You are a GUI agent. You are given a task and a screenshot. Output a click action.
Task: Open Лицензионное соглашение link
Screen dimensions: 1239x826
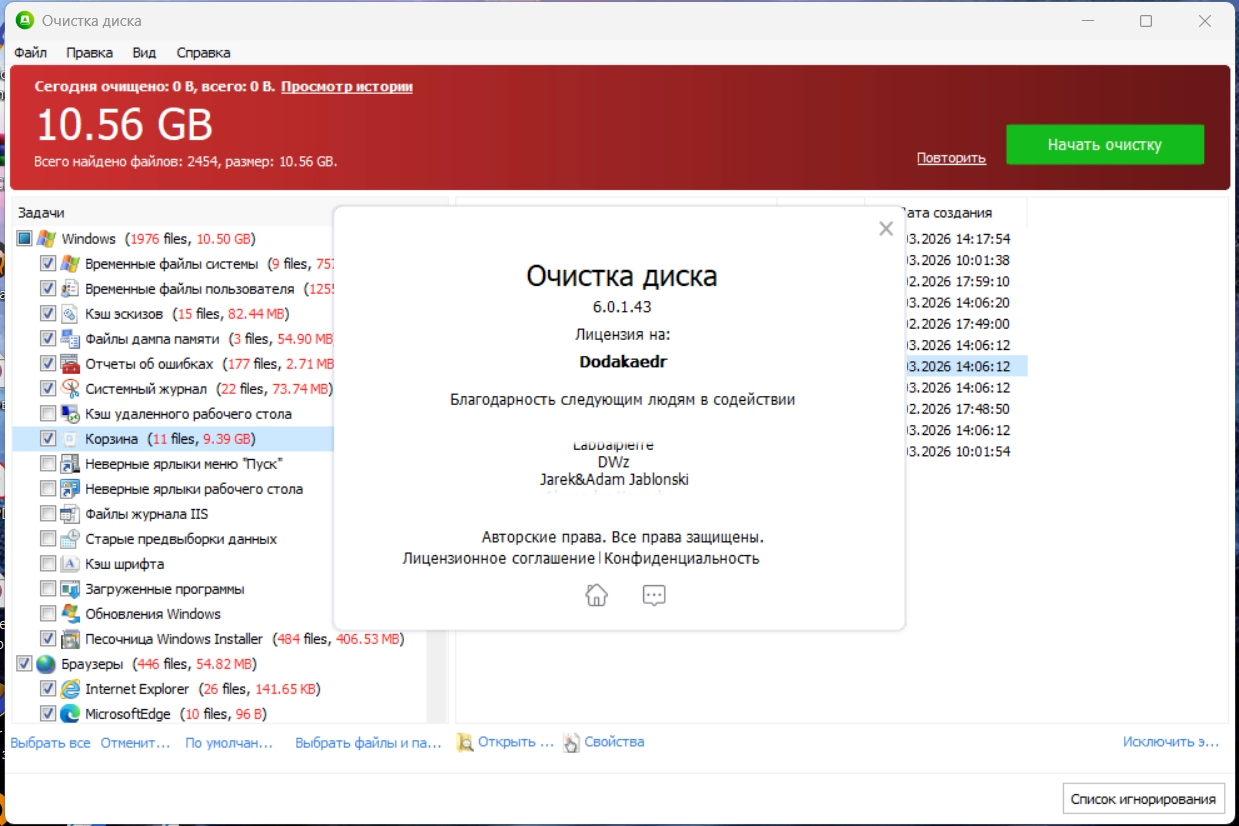[x=498, y=559]
